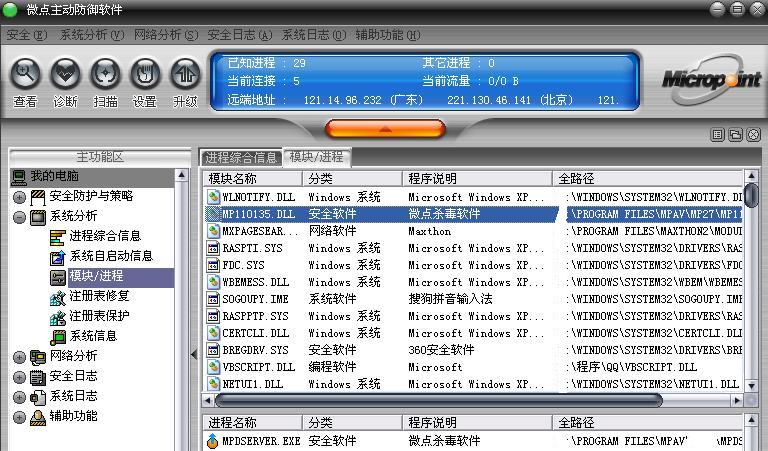Click the list view icon below Micropoint logo
This screenshot has height=451, width=768.
[x=718, y=134]
